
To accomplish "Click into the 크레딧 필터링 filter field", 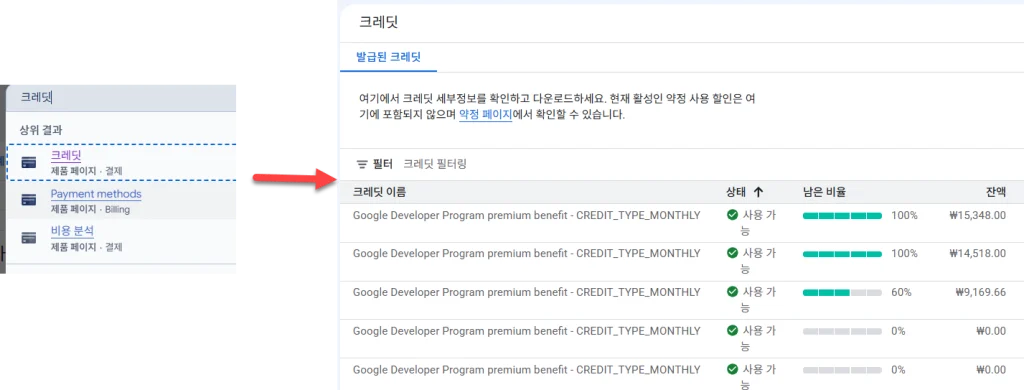I will 435,165.
